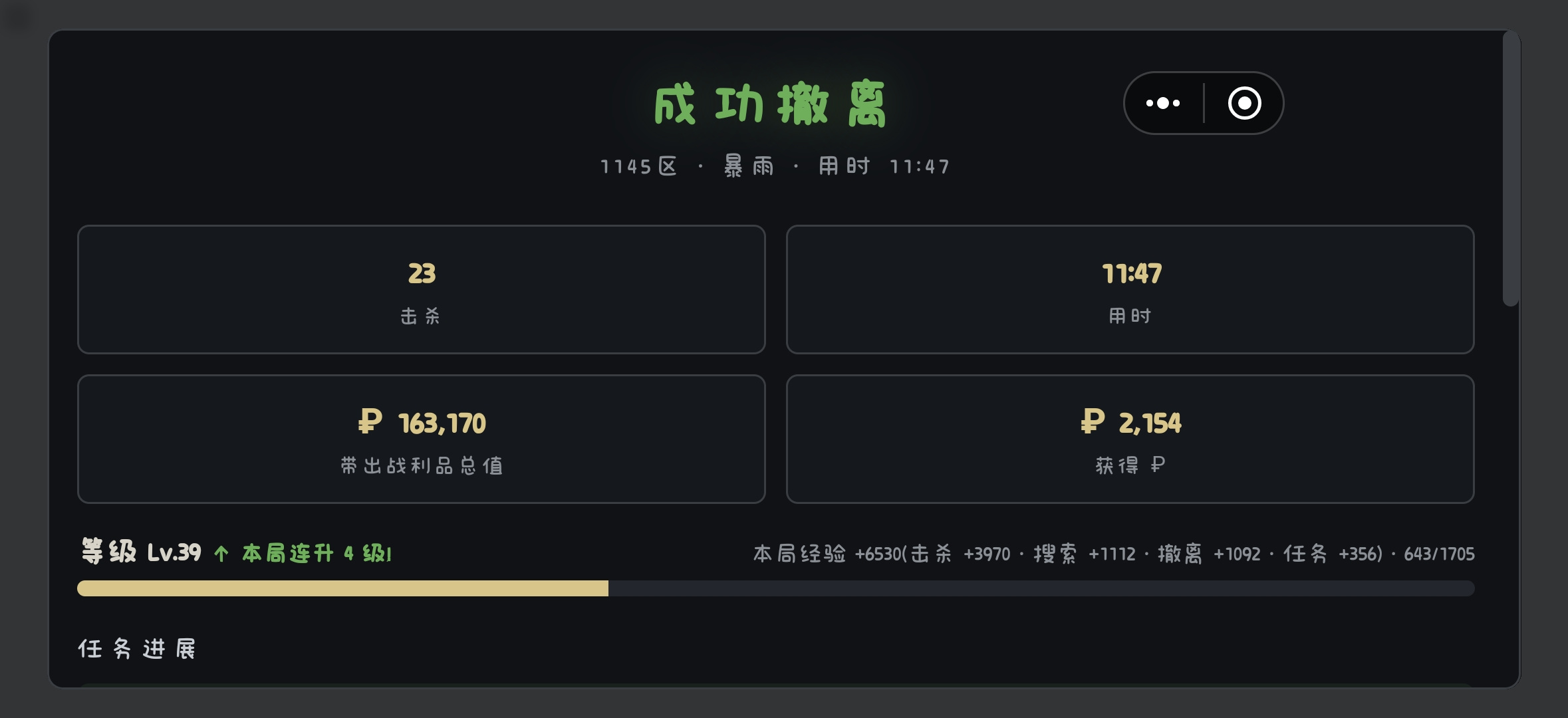Open the 带出战利品总值 card
The image size is (1568, 718).
point(422,439)
